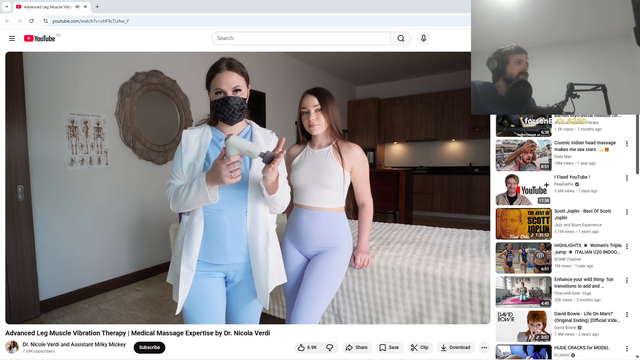Go forward in browser history
The height and width of the screenshot is (360, 640).
(x=19, y=21)
